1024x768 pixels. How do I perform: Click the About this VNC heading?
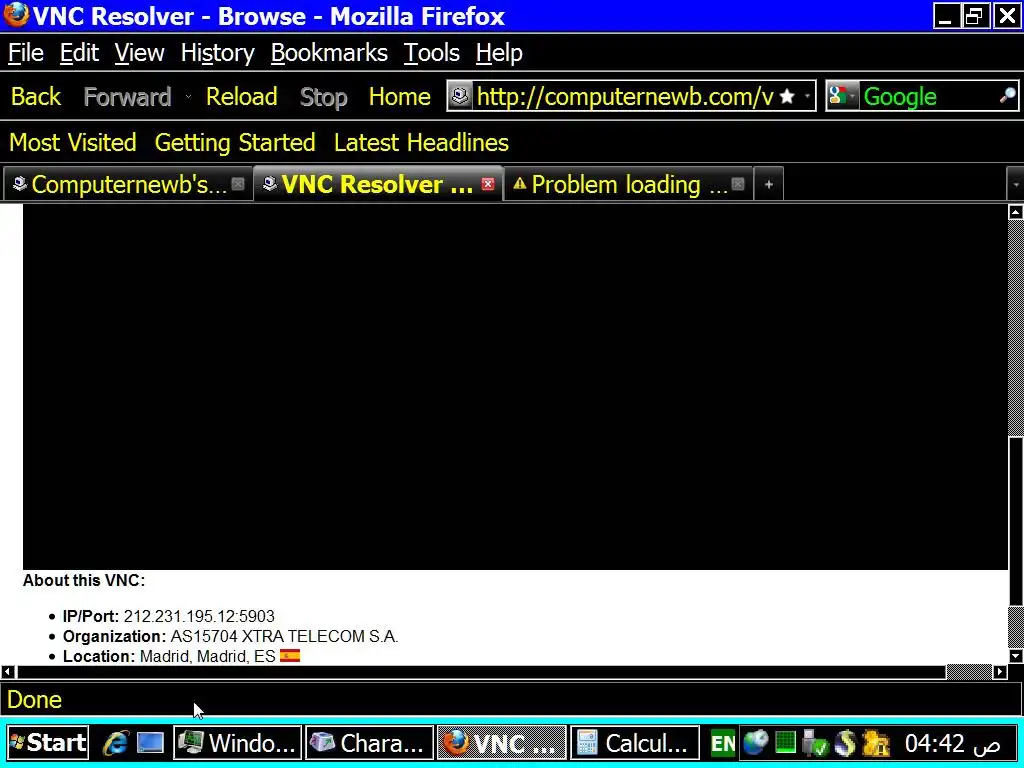coord(84,581)
